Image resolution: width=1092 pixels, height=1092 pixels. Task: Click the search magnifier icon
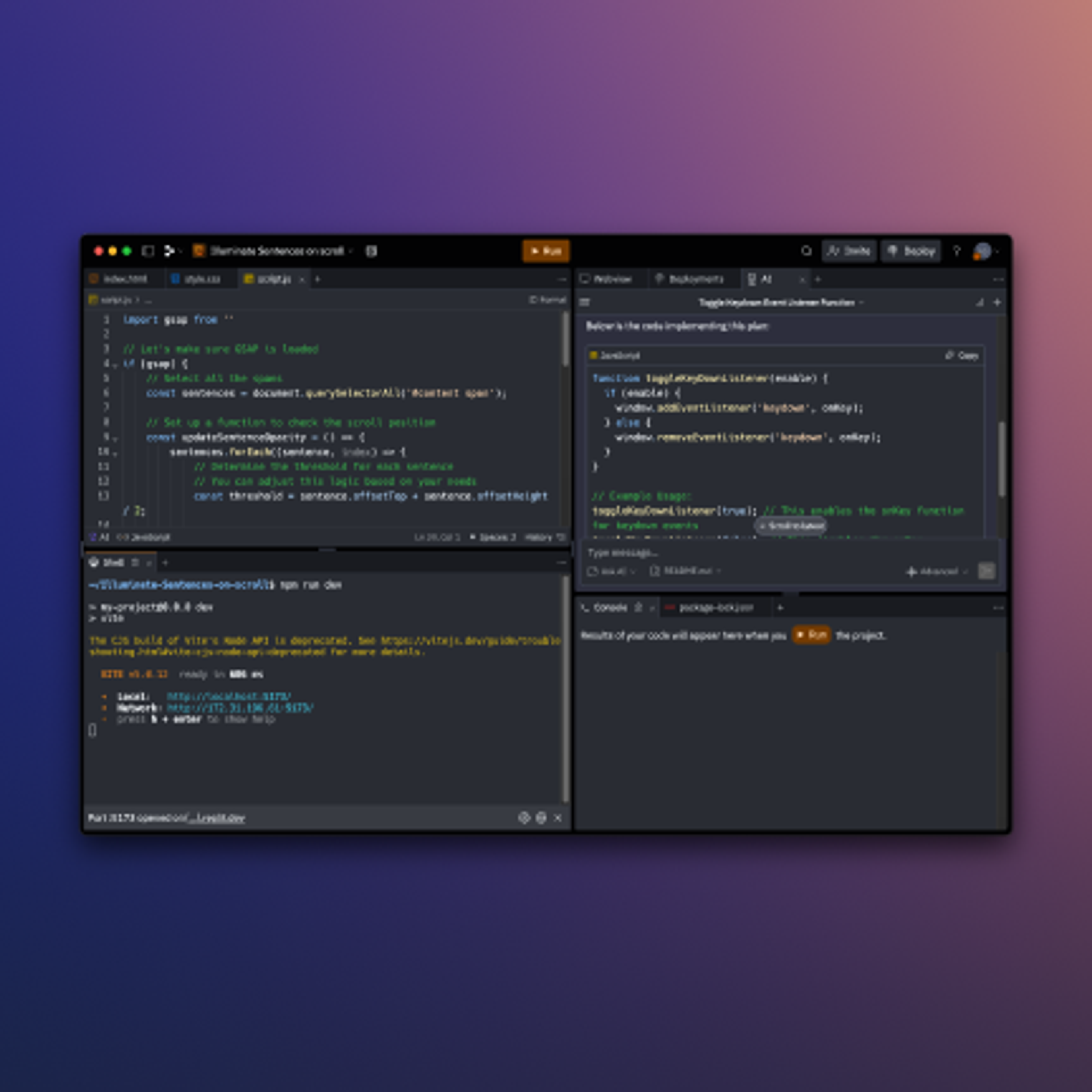coord(806,251)
